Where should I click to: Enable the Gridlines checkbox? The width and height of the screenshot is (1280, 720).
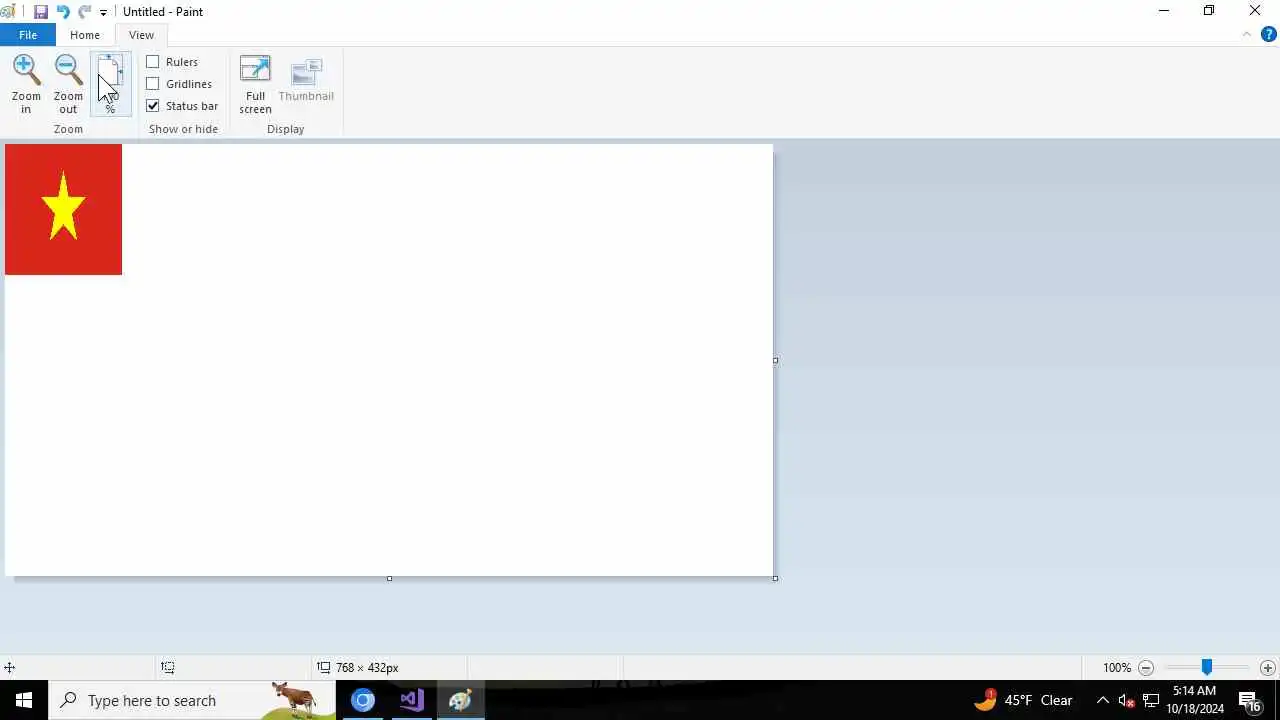point(153,84)
